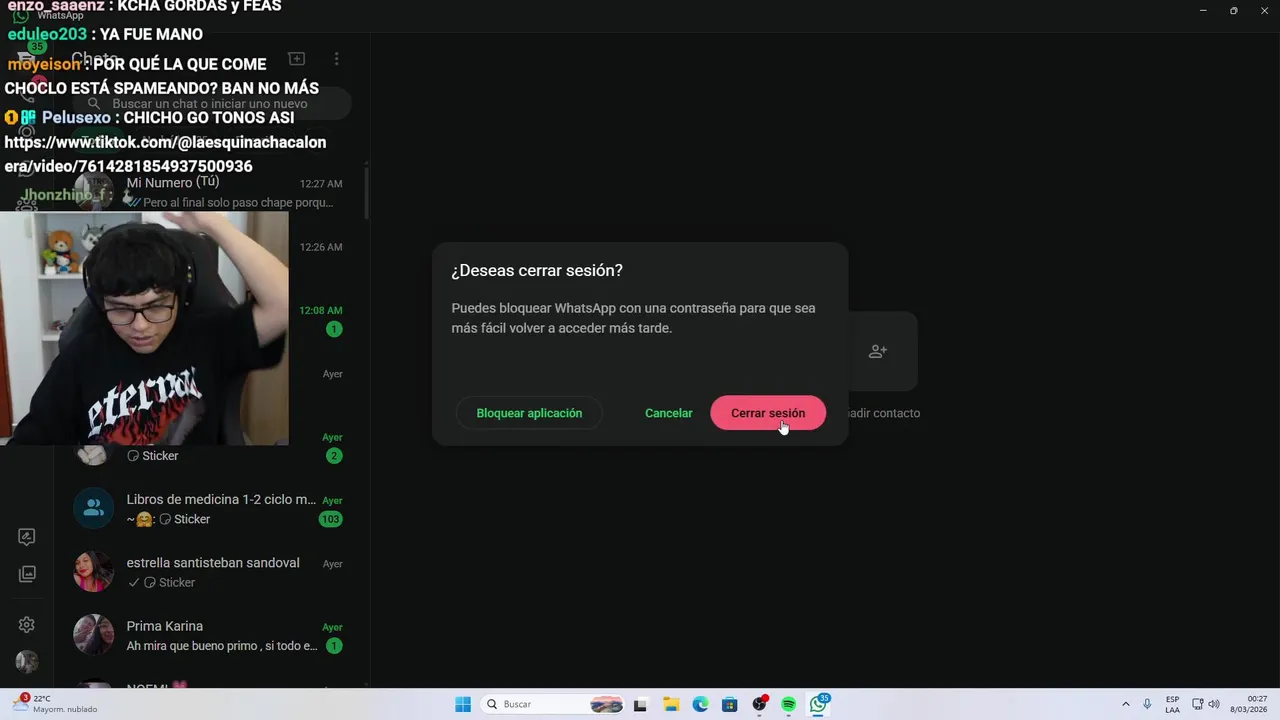Open File Explorer from the taskbar
The width and height of the screenshot is (1280, 720).
(x=671, y=704)
